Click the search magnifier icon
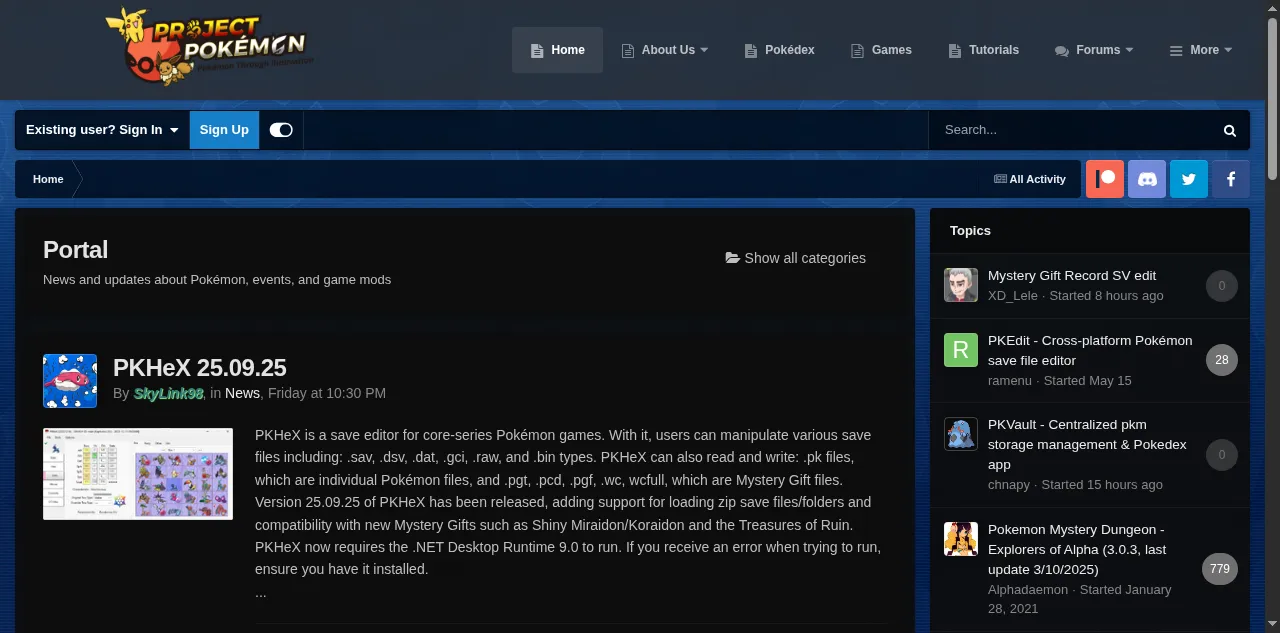 pos(1230,130)
